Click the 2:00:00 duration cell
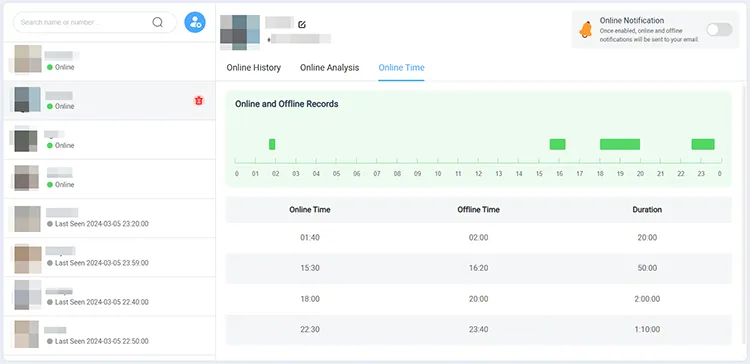The image size is (750, 364). click(x=647, y=299)
